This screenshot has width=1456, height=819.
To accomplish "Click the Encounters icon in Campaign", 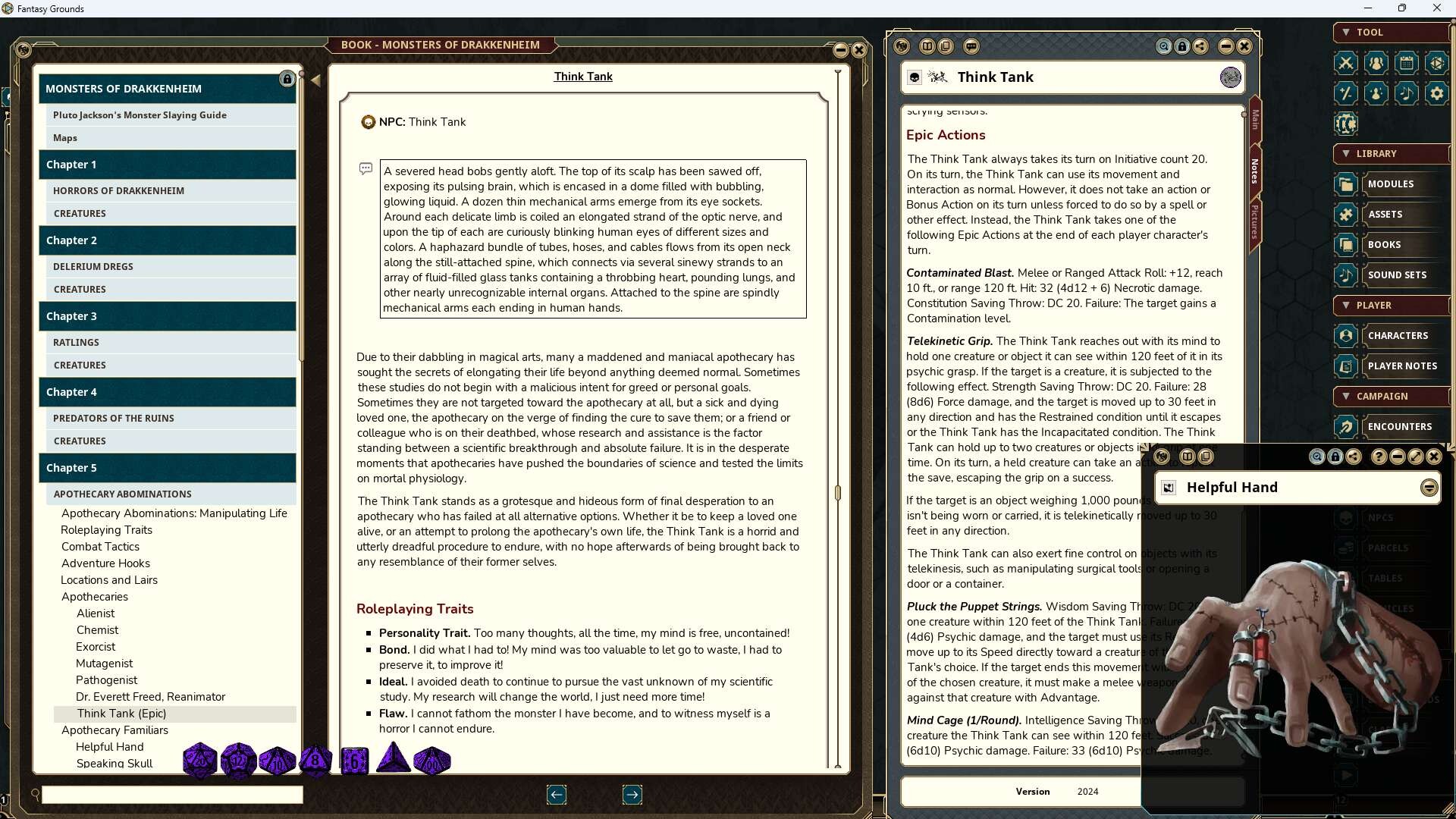I will 1345,427.
